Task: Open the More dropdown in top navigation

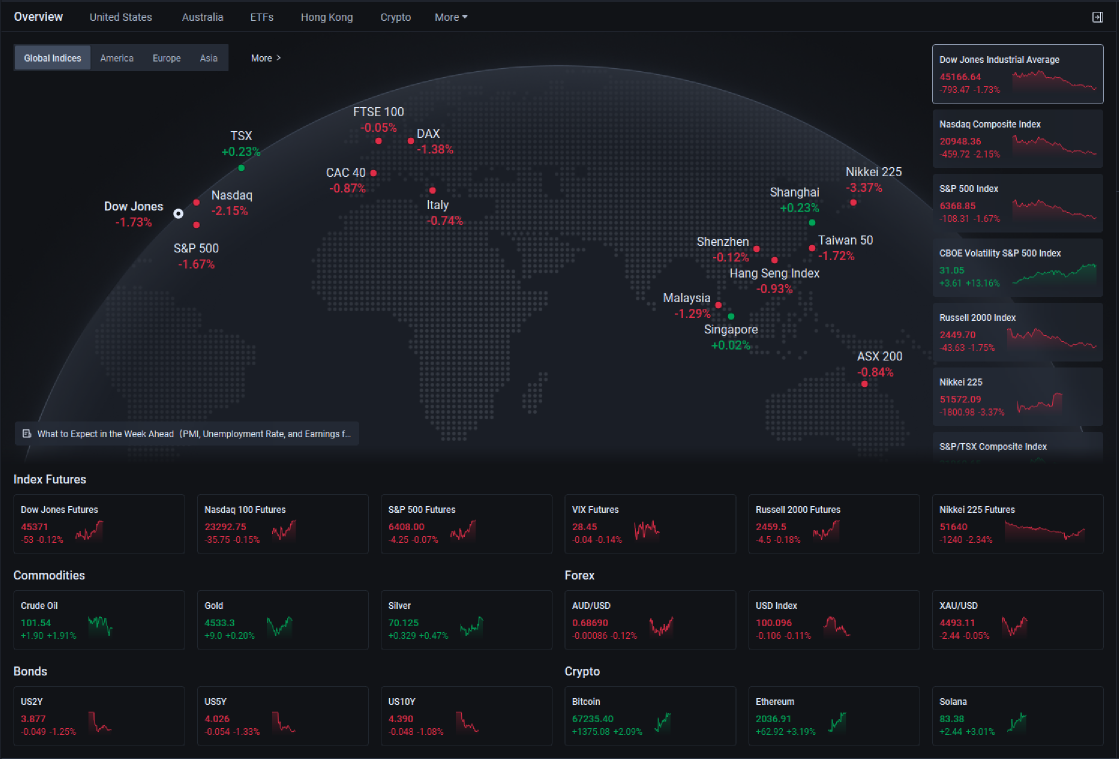Action: [451, 17]
